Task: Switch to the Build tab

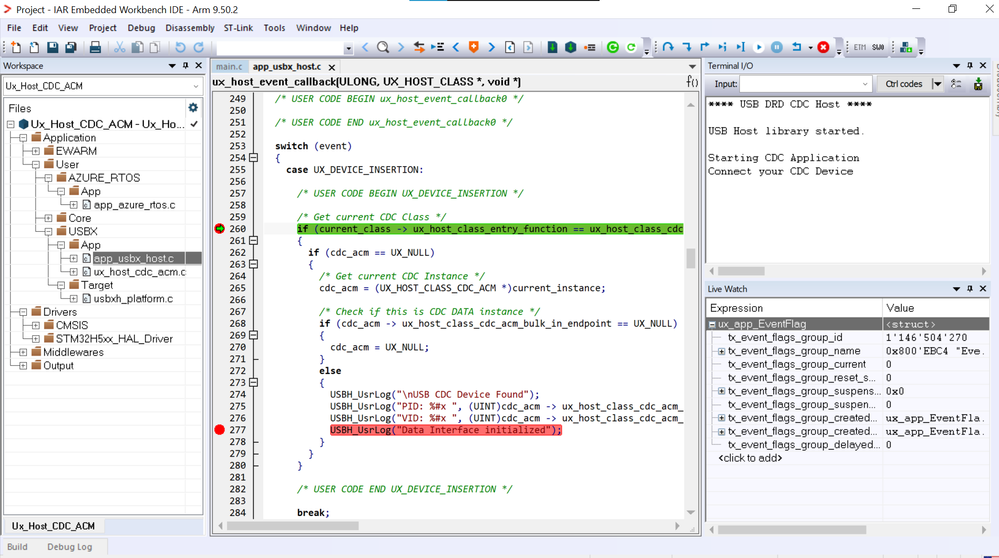Action: 17,547
